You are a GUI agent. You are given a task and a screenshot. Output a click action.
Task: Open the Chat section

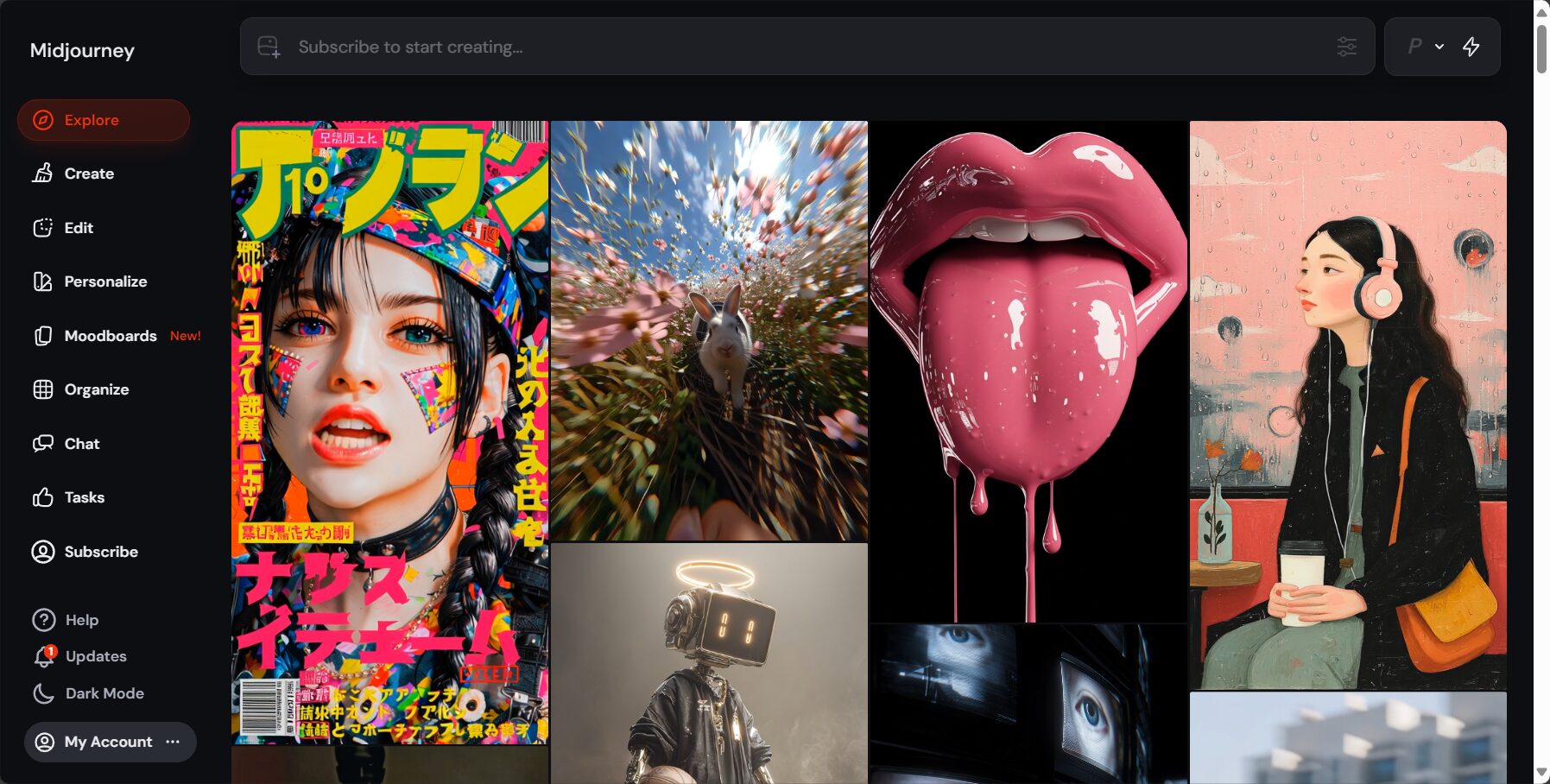point(82,444)
